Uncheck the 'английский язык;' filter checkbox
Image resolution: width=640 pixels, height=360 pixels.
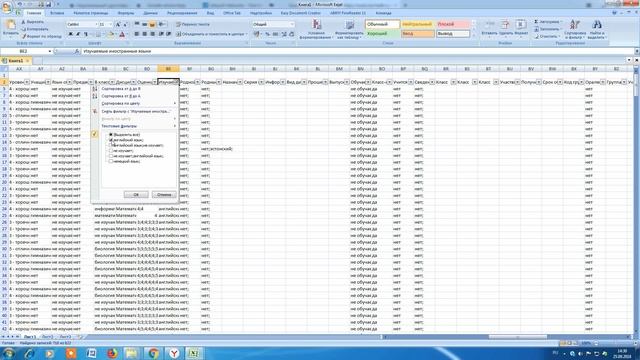pos(111,140)
